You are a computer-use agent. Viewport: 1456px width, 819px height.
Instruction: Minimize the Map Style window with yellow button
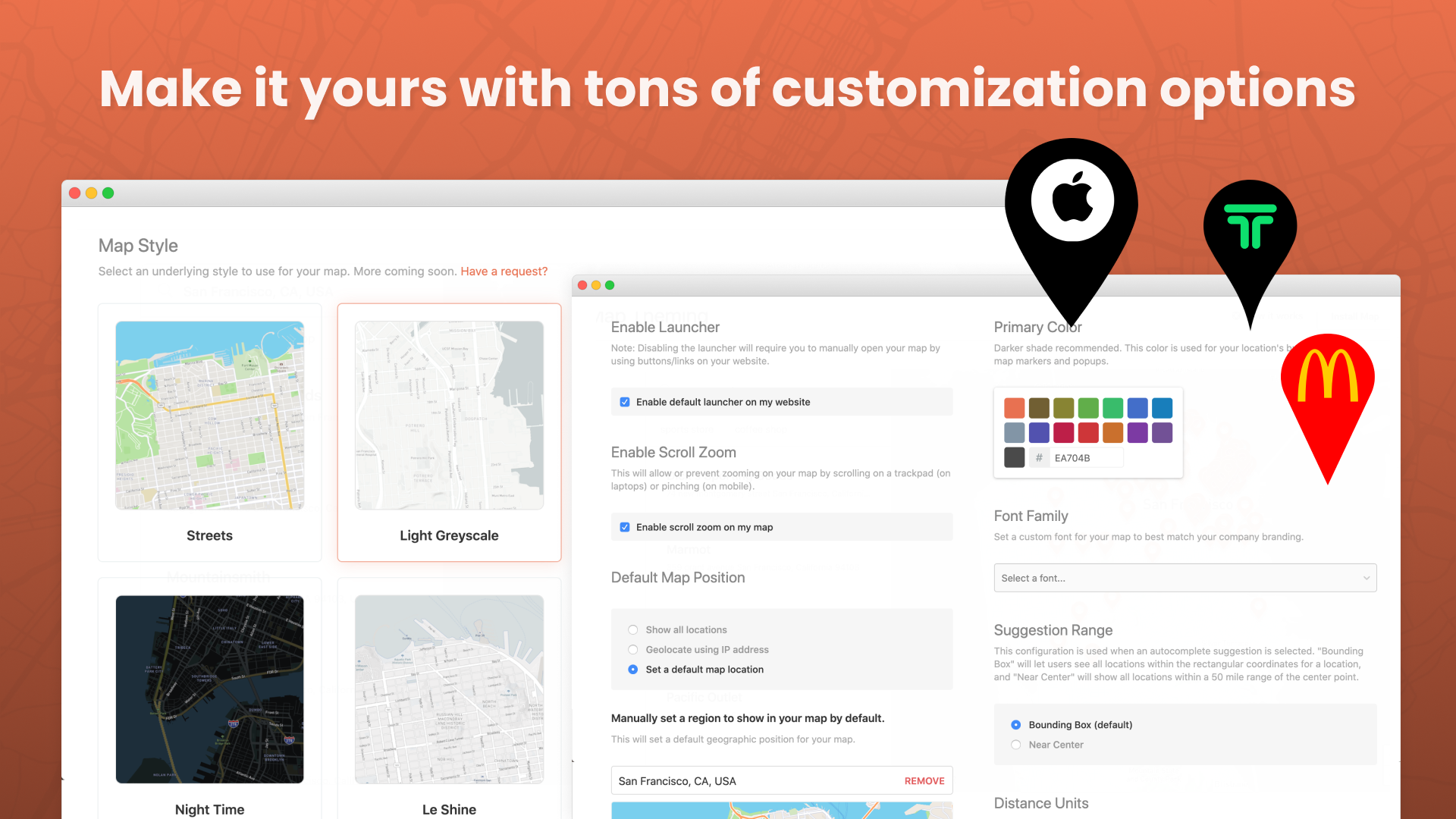[91, 193]
